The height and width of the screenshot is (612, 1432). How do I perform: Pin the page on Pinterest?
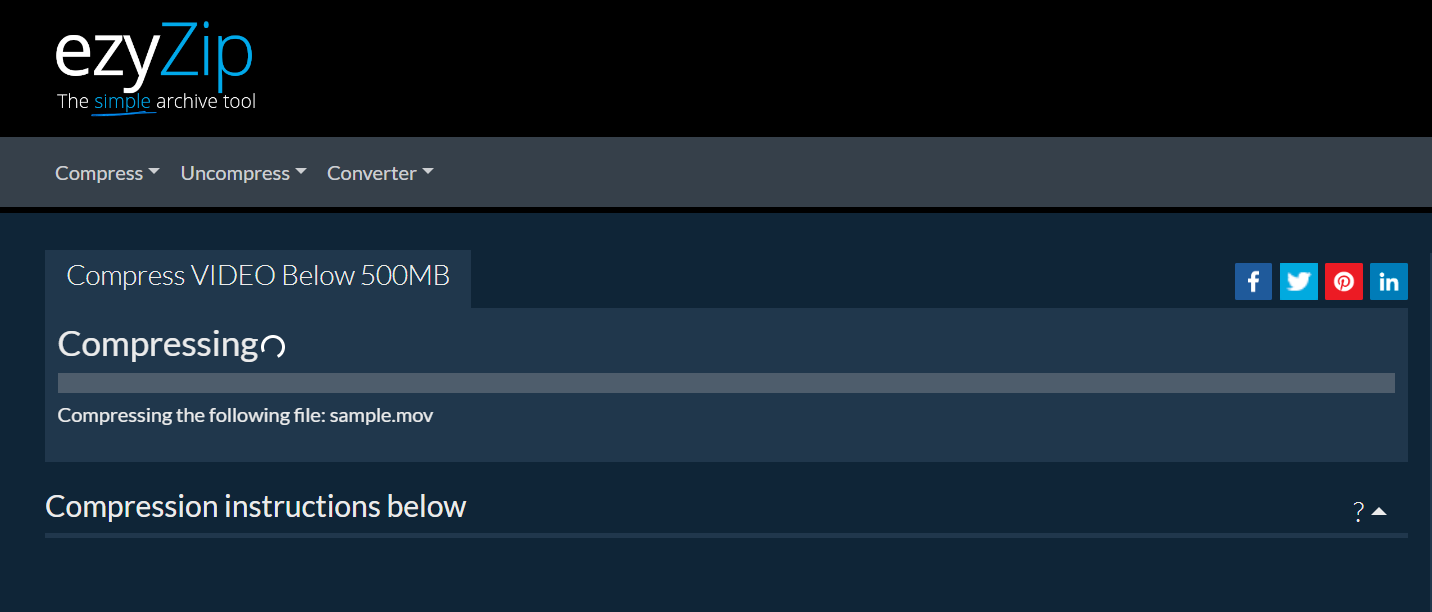point(1343,282)
